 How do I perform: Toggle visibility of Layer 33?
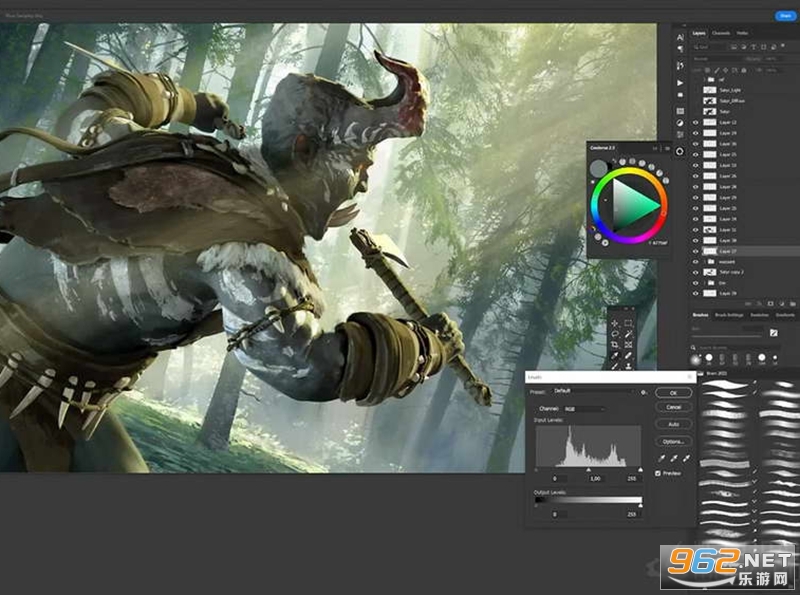pyautogui.click(x=695, y=165)
